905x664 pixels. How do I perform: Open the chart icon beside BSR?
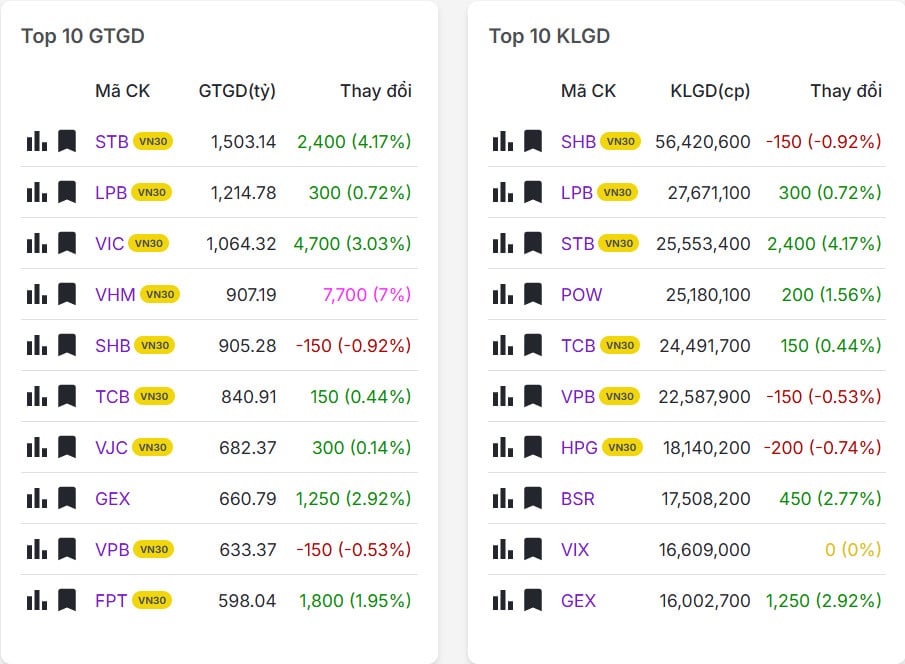pos(501,499)
